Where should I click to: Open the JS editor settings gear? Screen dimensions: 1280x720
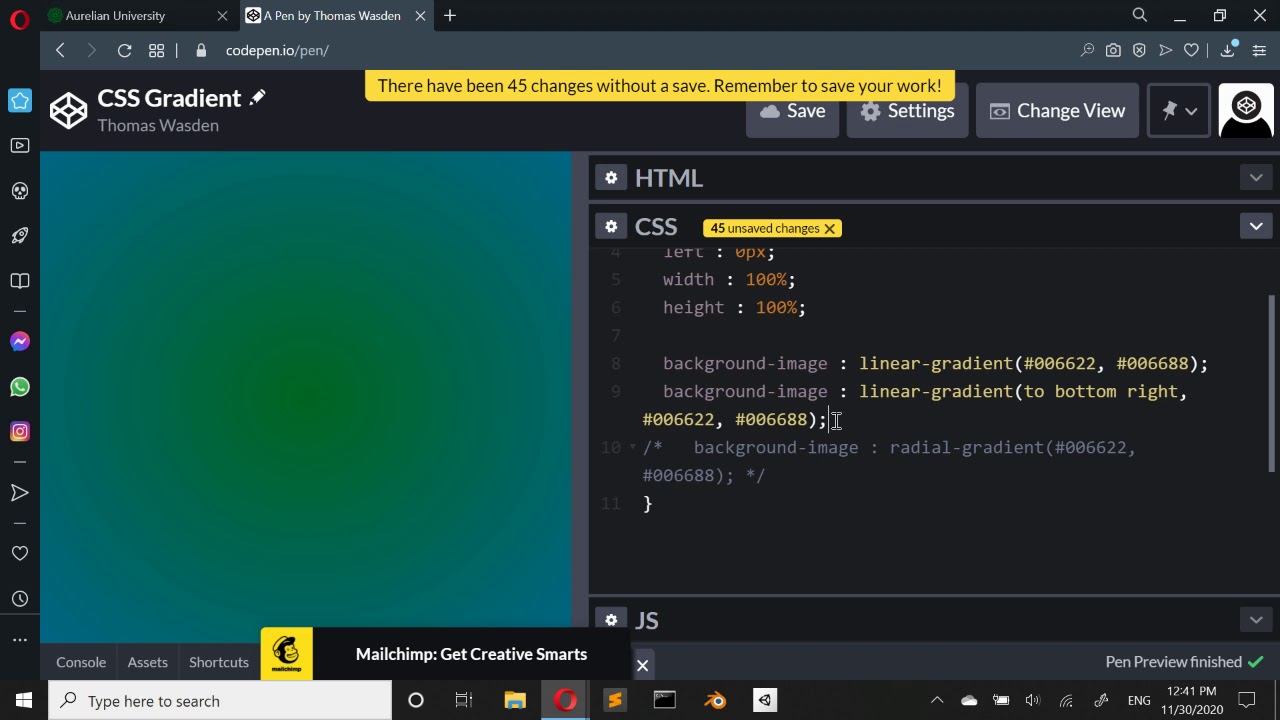(x=611, y=620)
